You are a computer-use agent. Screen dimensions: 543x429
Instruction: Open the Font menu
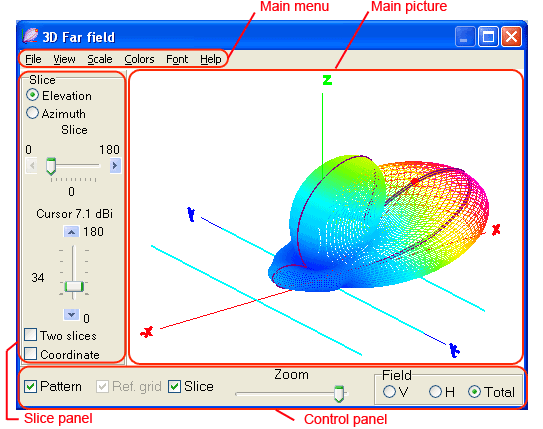177,59
